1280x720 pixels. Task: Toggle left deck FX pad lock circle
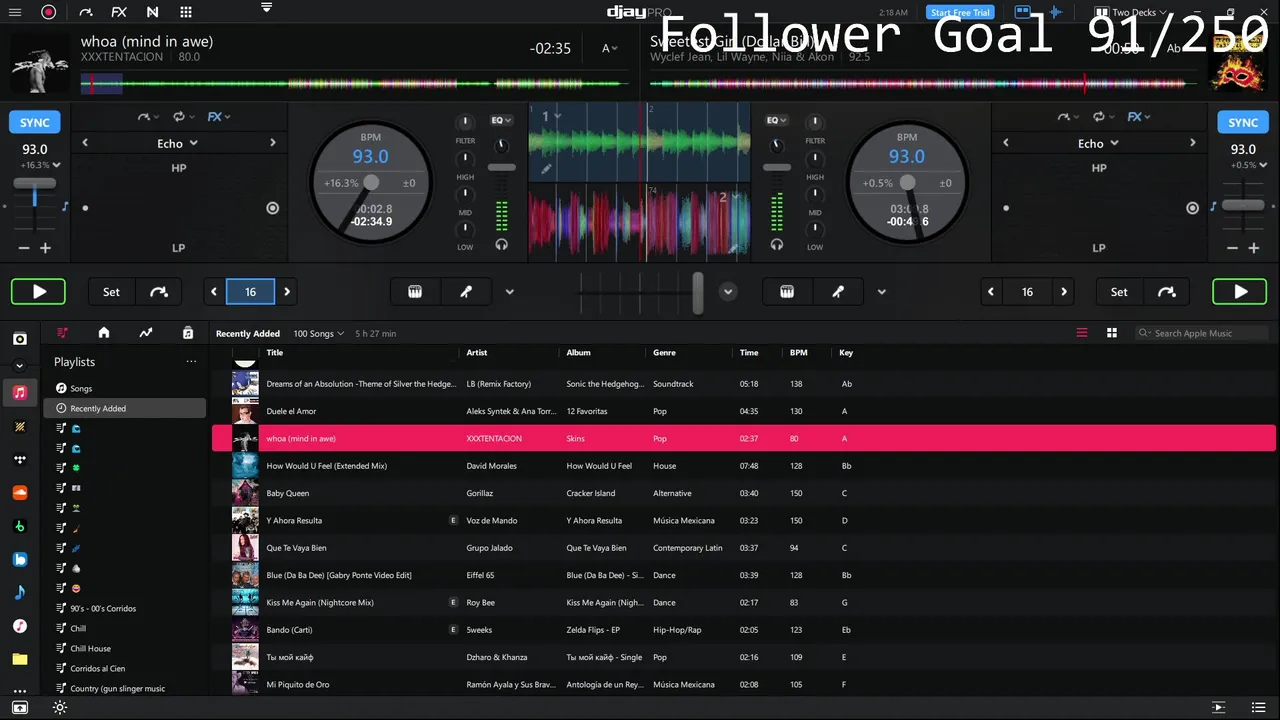click(x=272, y=208)
